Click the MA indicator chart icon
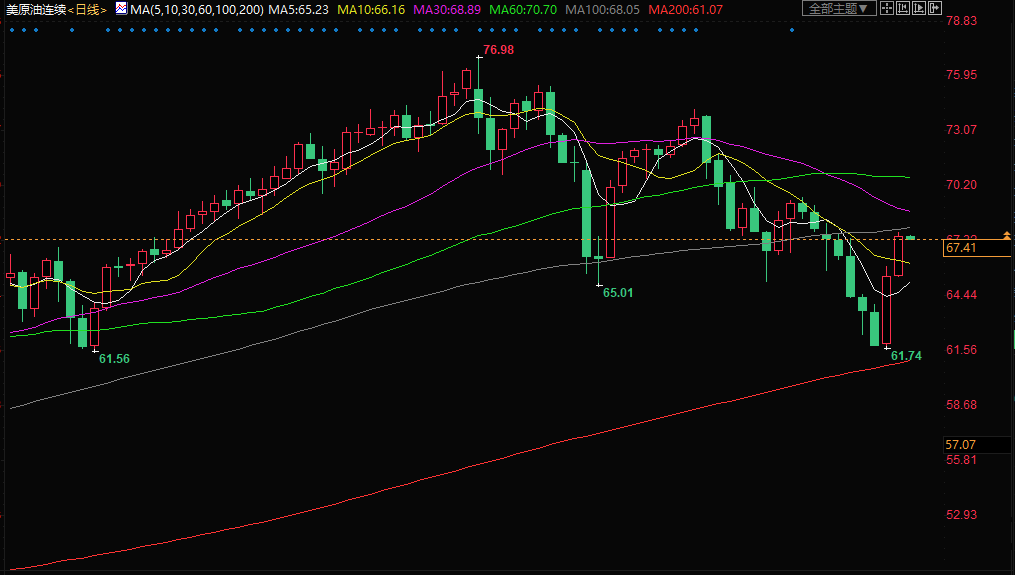1015x575 pixels. [121, 8]
